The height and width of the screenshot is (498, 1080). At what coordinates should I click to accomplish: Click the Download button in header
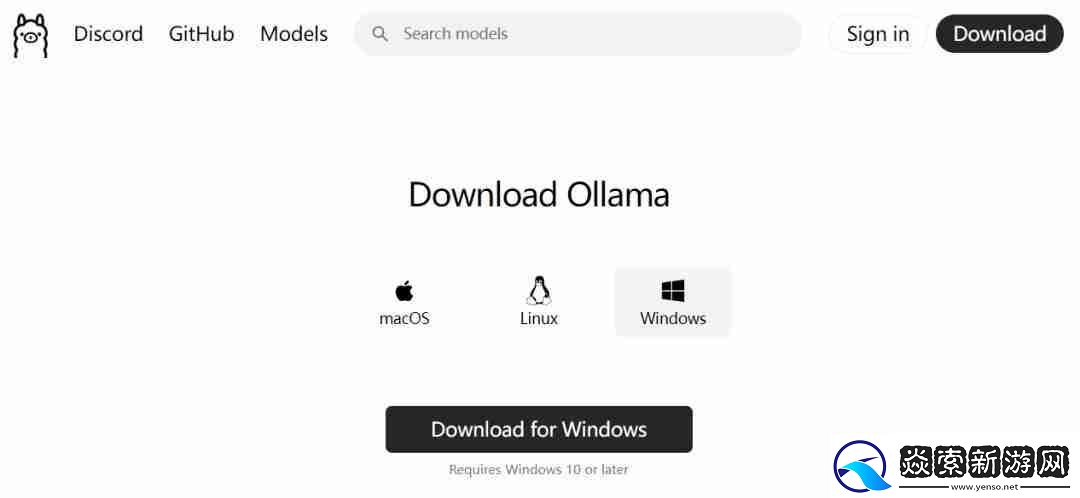999,34
